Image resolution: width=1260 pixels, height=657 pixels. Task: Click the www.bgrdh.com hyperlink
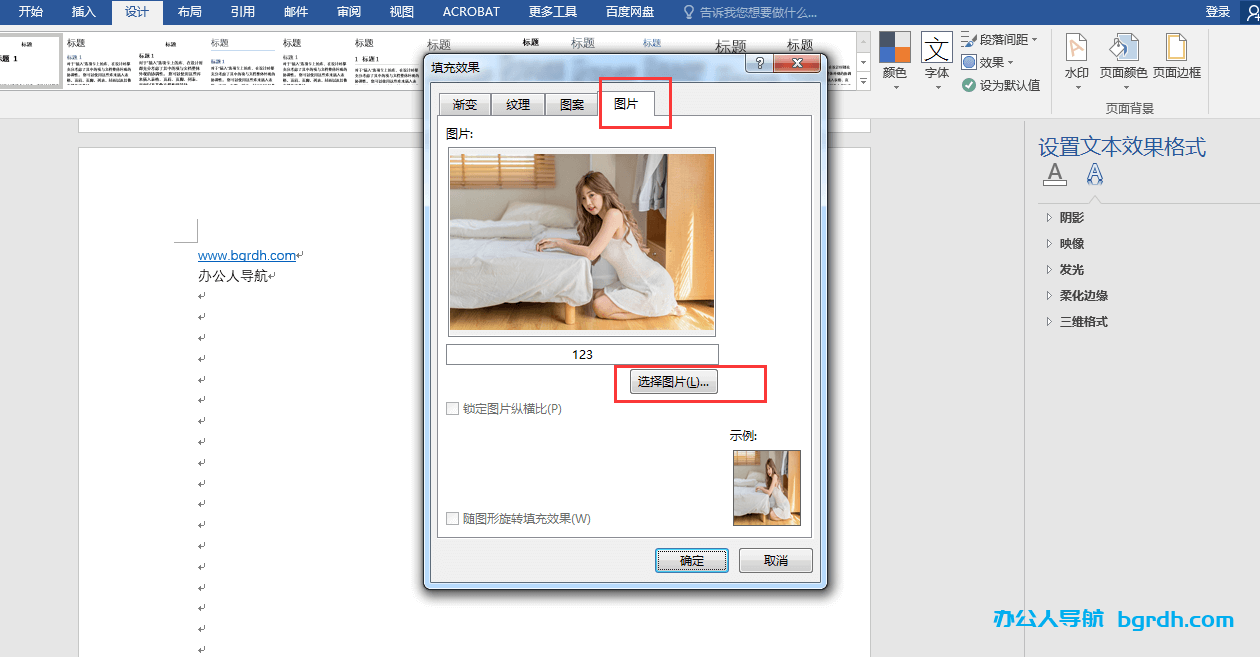(247, 256)
